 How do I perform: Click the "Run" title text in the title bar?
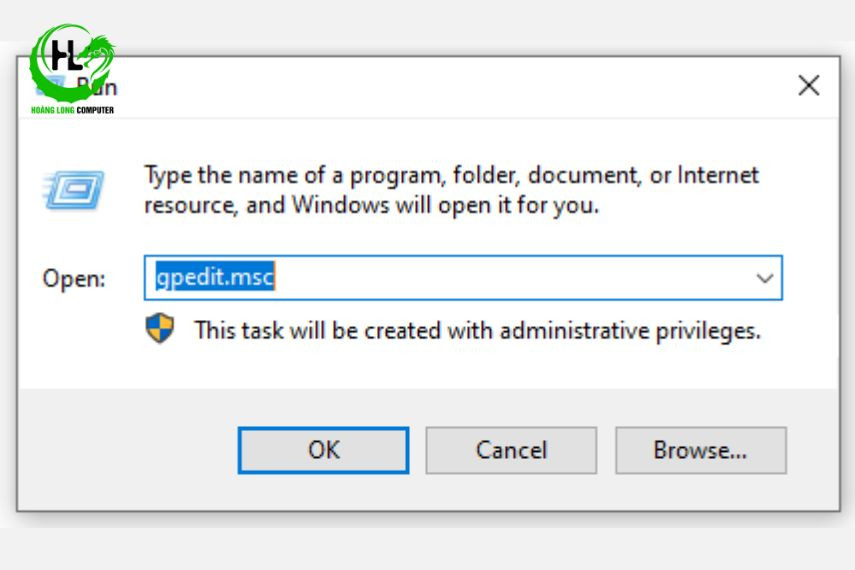[97, 87]
